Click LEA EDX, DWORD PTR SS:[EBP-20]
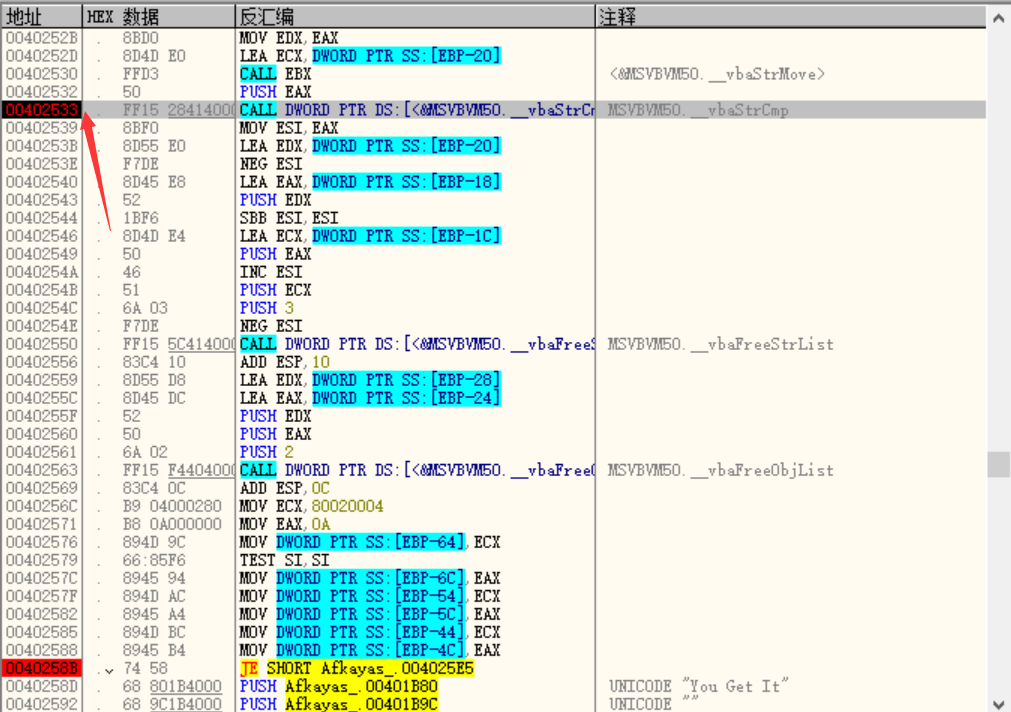The height and width of the screenshot is (712, 1011). tap(370, 146)
